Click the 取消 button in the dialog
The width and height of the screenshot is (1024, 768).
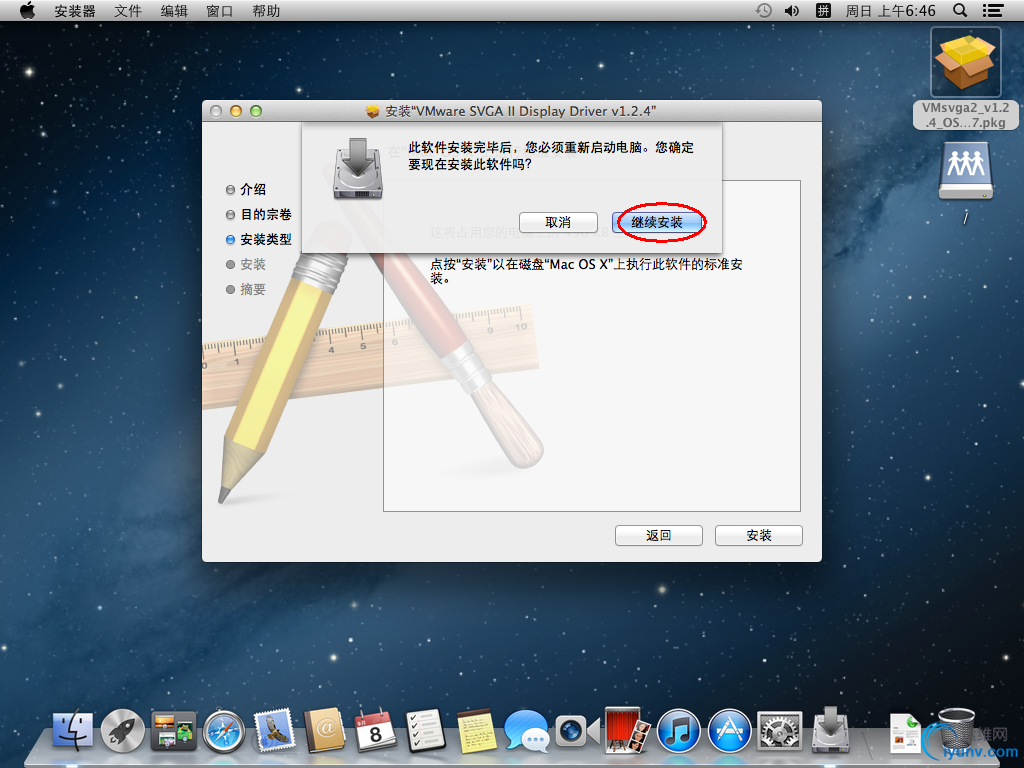[x=558, y=222]
